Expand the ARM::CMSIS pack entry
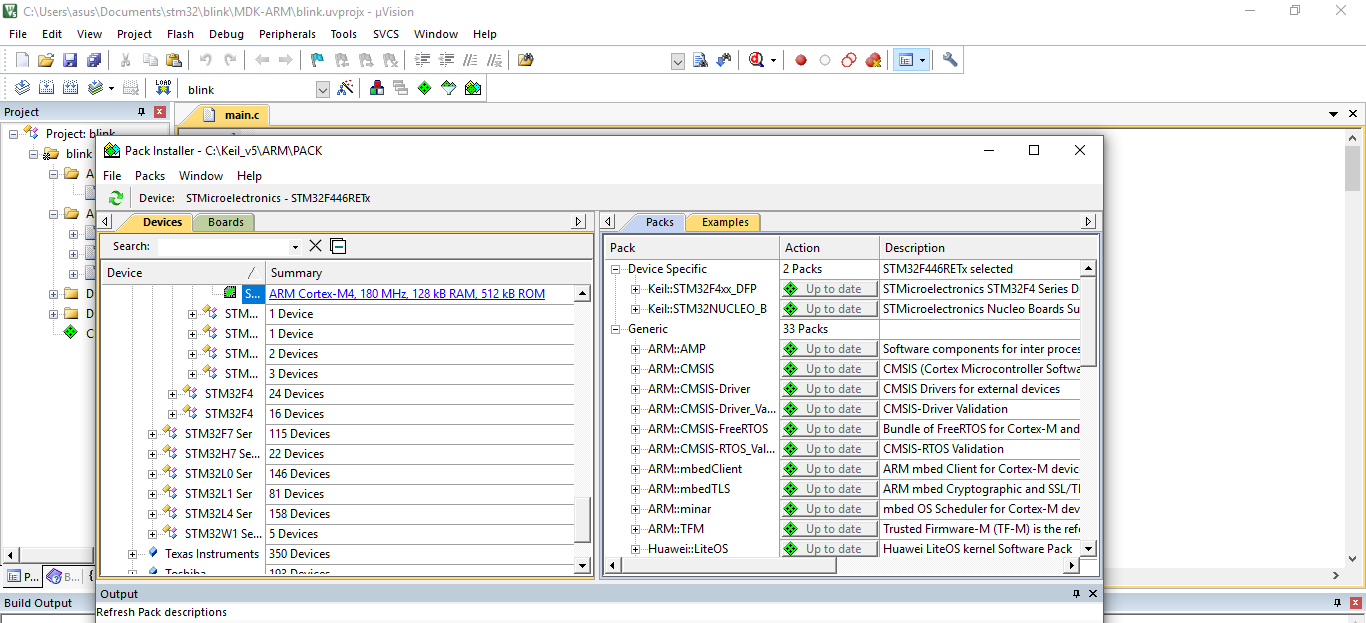Image resolution: width=1366 pixels, height=623 pixels. pyautogui.click(x=635, y=369)
